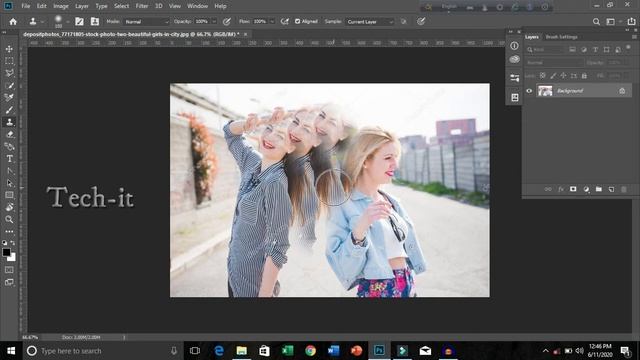Toggle the type layer filter icon
Viewport: 640px width, 360px height.
pyautogui.click(x=595, y=49)
